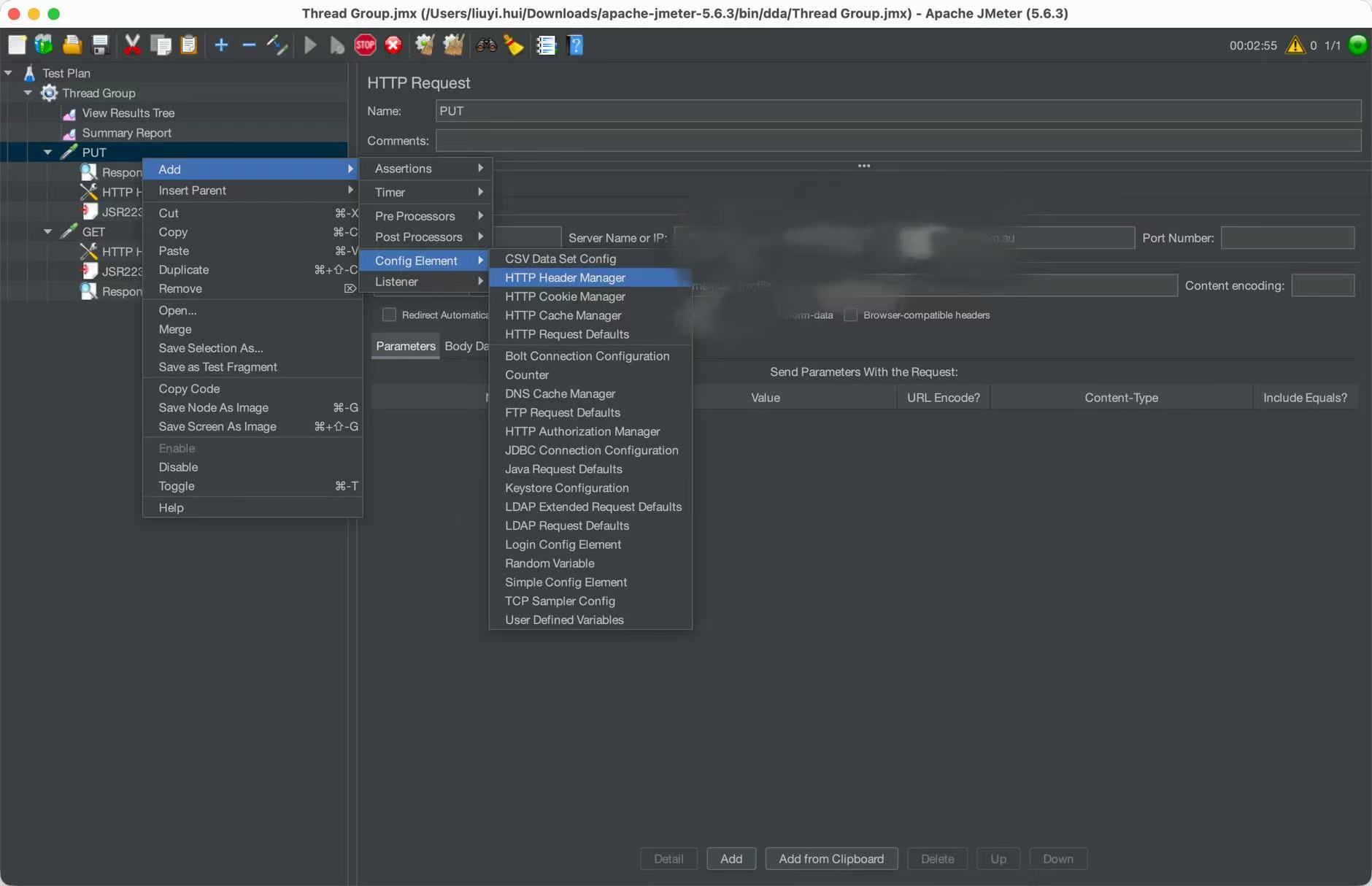Image resolution: width=1372 pixels, height=886 pixels.
Task: Click the warning triangle log icon
Action: [1295, 45]
